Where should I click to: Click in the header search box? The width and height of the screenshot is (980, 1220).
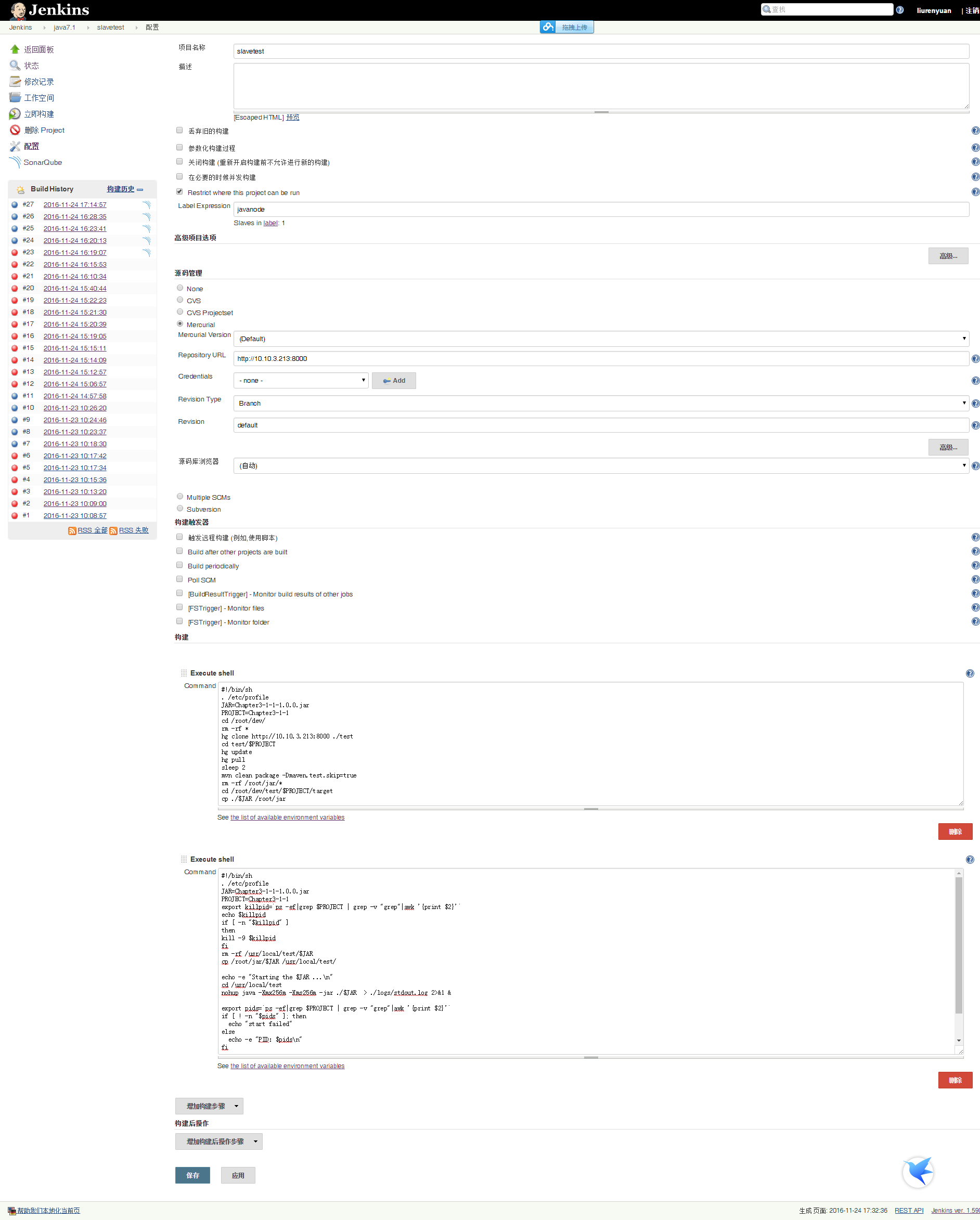click(x=827, y=9)
